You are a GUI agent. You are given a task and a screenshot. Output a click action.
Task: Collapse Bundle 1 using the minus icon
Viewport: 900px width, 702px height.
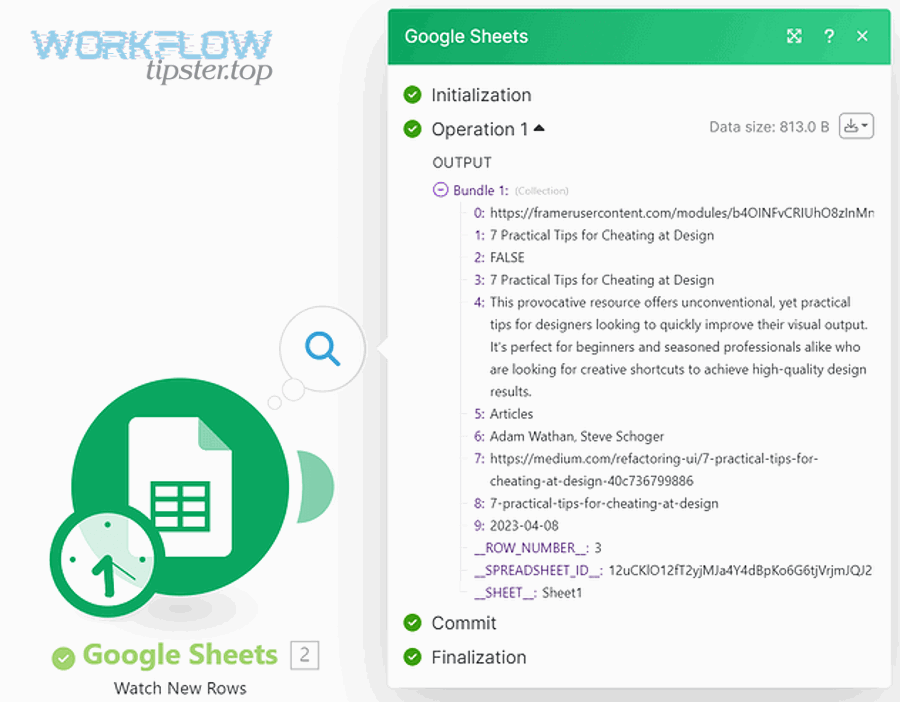[440, 189]
